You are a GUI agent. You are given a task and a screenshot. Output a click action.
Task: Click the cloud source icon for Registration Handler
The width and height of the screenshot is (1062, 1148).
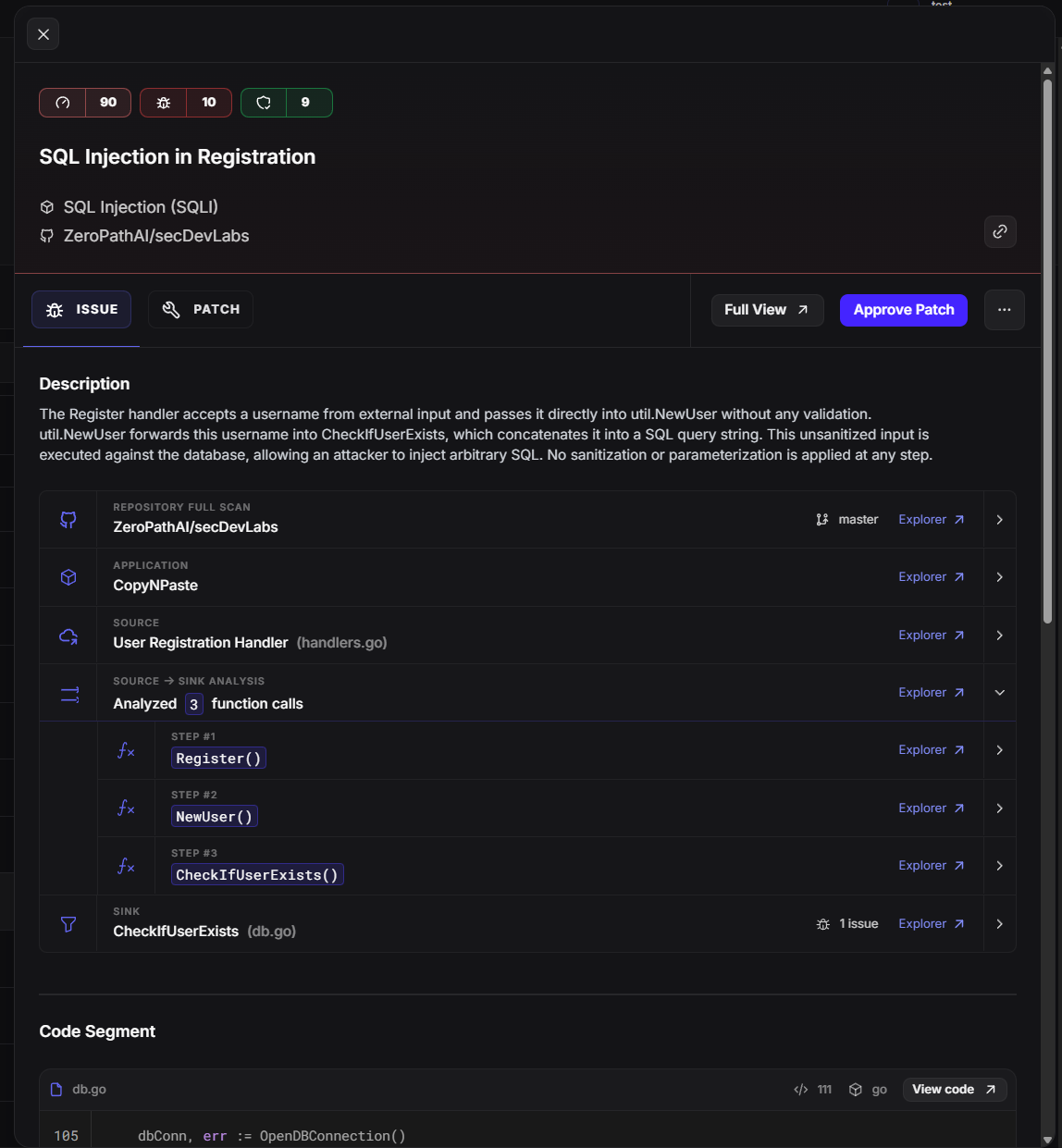pos(68,636)
